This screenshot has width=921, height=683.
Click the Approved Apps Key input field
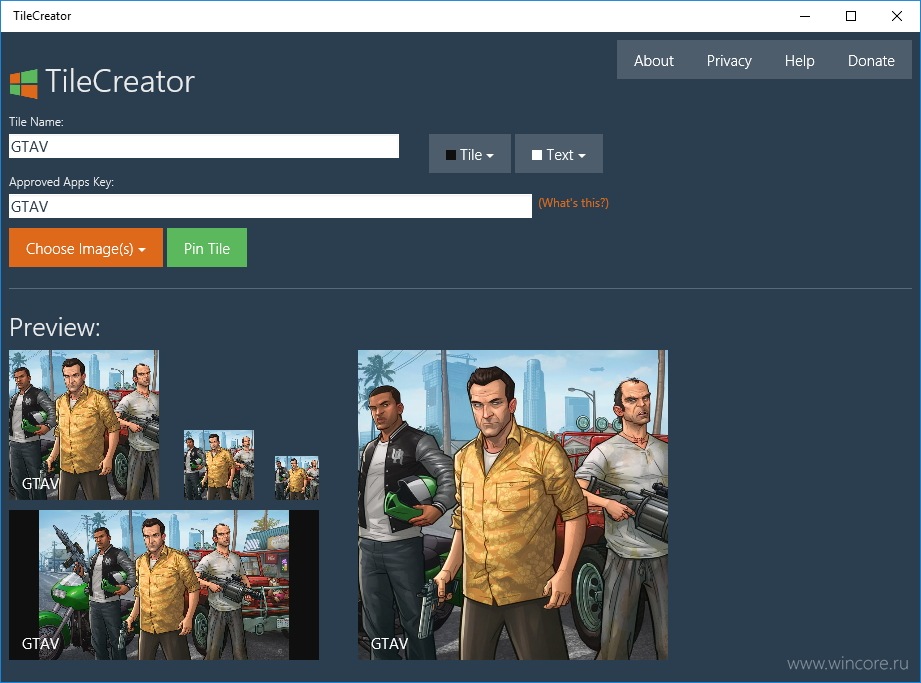tap(270, 206)
